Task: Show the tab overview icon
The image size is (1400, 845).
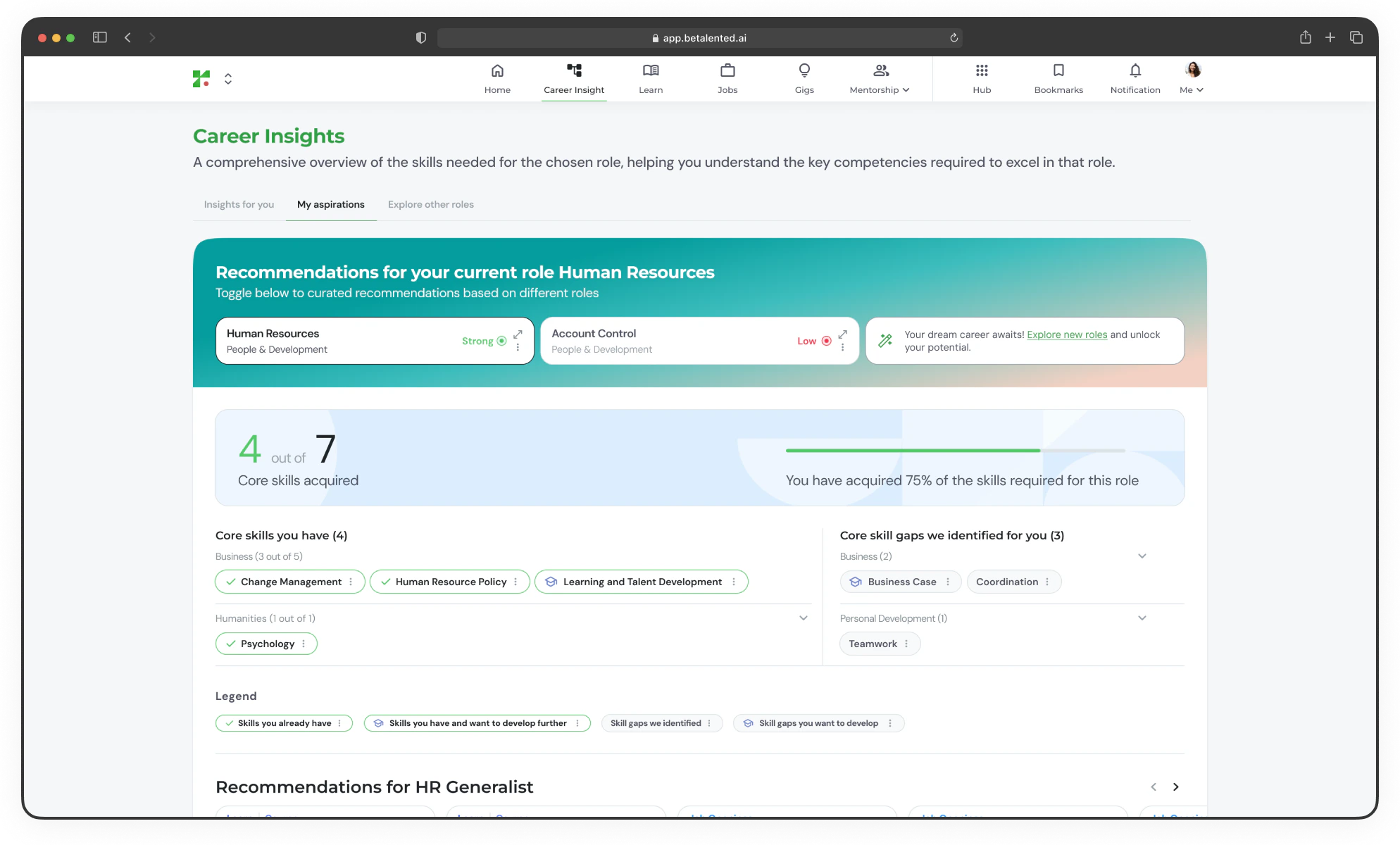Action: [1356, 37]
